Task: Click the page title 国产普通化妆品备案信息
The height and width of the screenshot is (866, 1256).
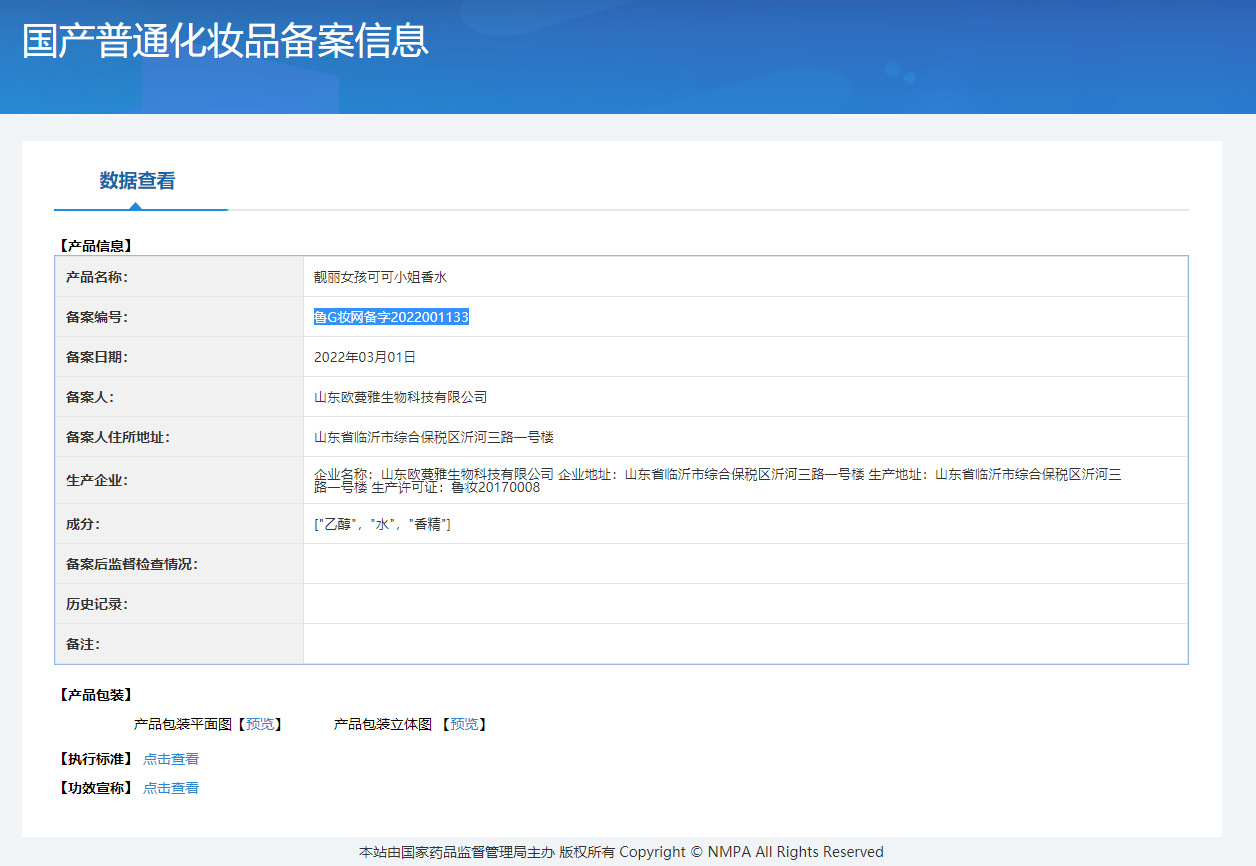Action: pos(226,40)
